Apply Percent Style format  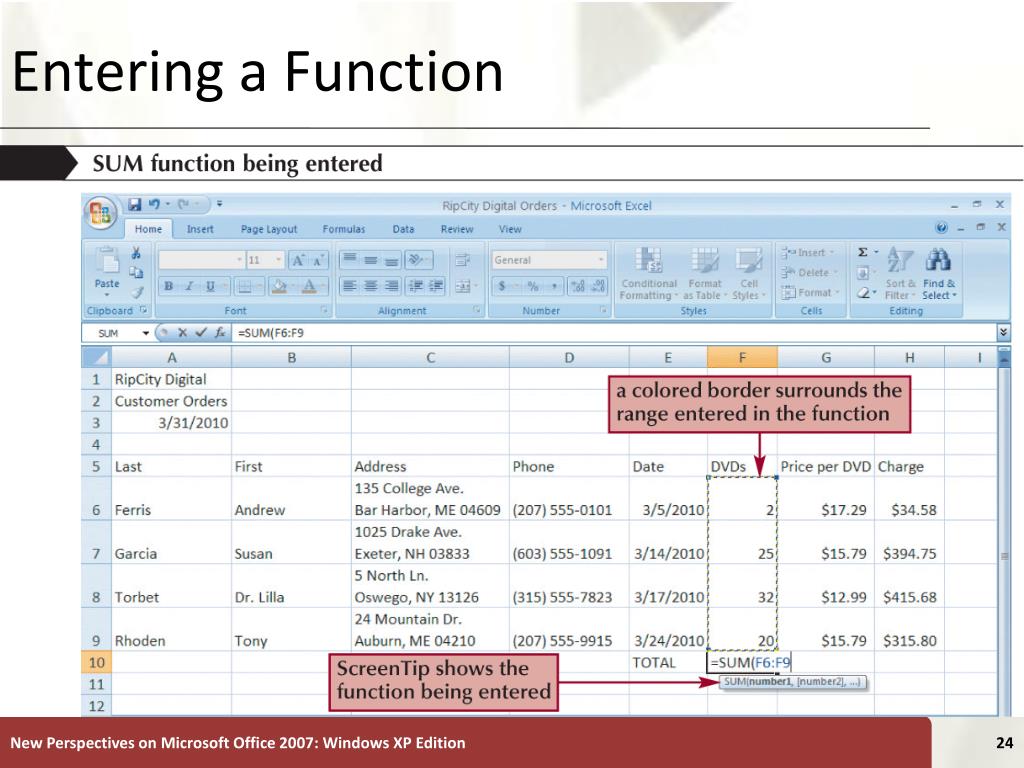click(534, 286)
